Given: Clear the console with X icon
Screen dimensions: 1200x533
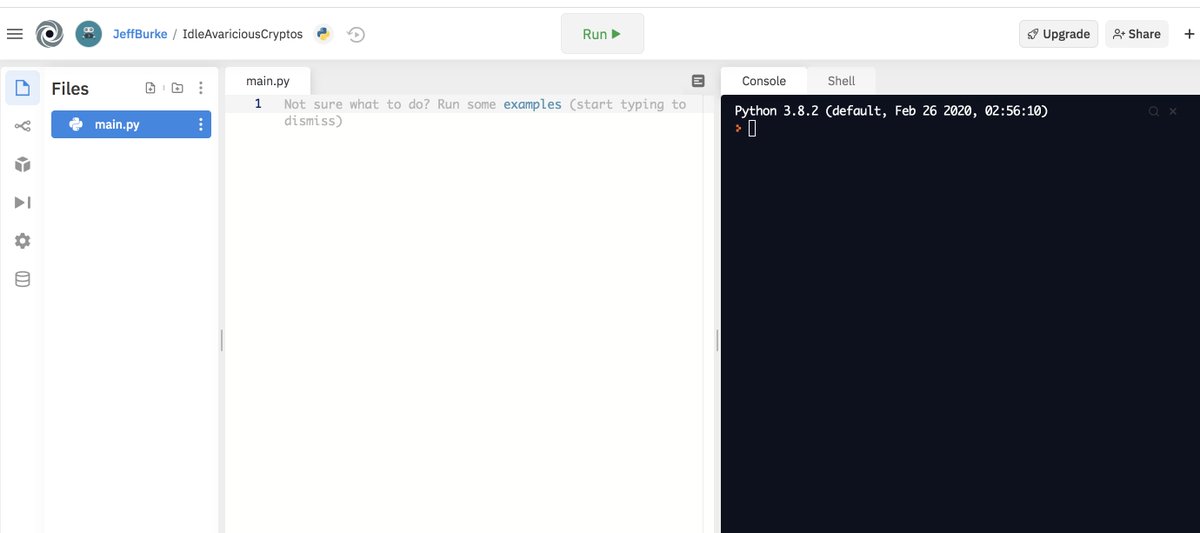Looking at the screenshot, I should pyautogui.click(x=1173, y=111).
